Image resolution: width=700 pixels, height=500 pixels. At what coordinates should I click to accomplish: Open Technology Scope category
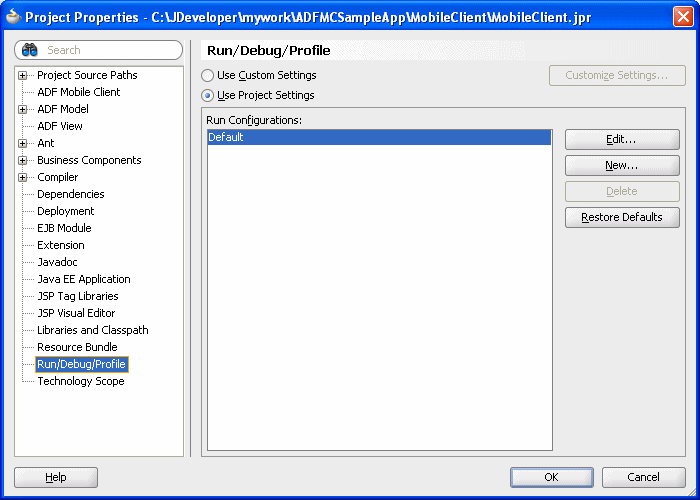click(81, 381)
